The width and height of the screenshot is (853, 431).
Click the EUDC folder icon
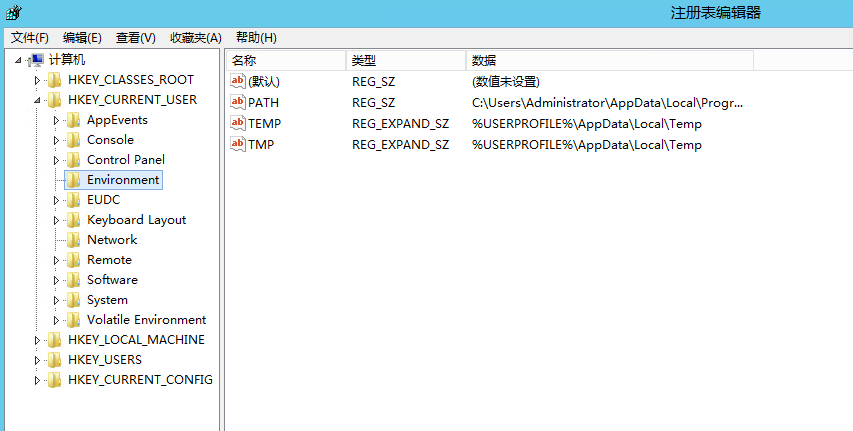coord(73,200)
